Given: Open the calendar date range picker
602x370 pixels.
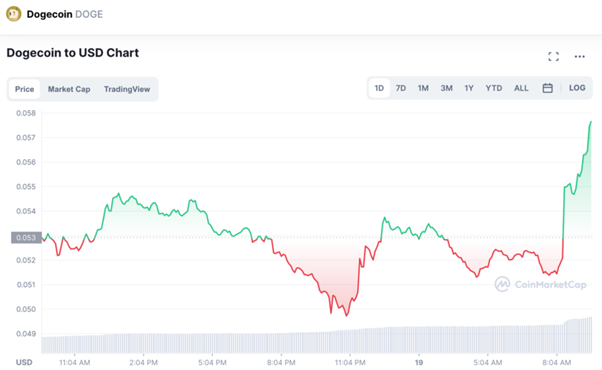Looking at the screenshot, I should (x=547, y=88).
